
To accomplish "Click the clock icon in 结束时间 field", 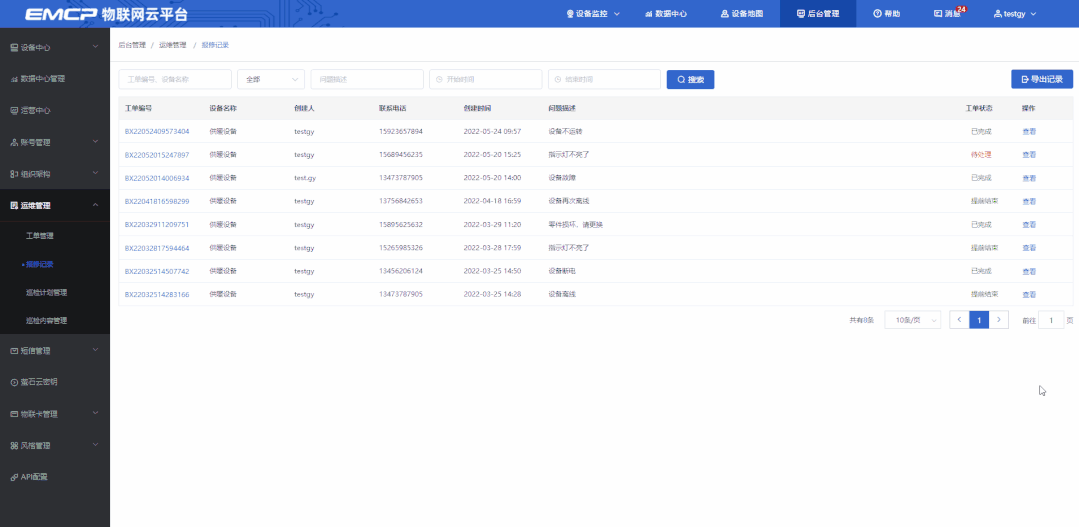I will pyautogui.click(x=557, y=80).
